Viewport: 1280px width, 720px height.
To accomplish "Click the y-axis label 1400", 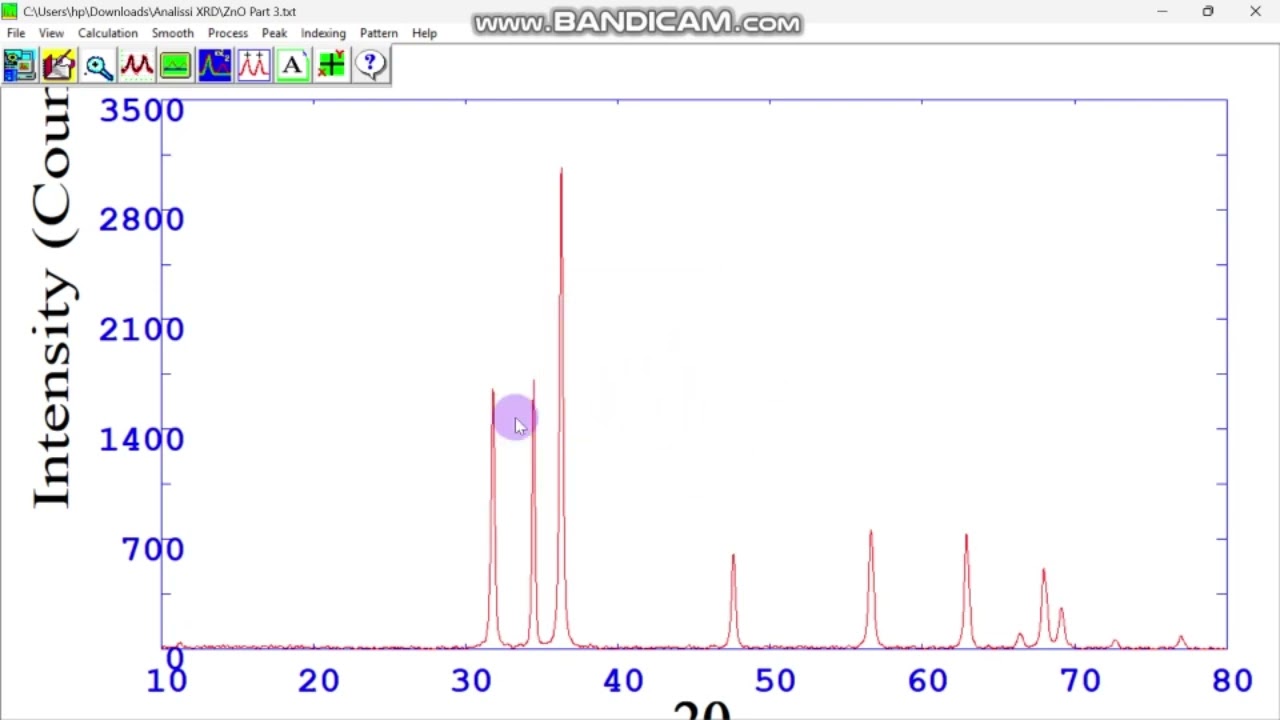I will [x=141, y=439].
